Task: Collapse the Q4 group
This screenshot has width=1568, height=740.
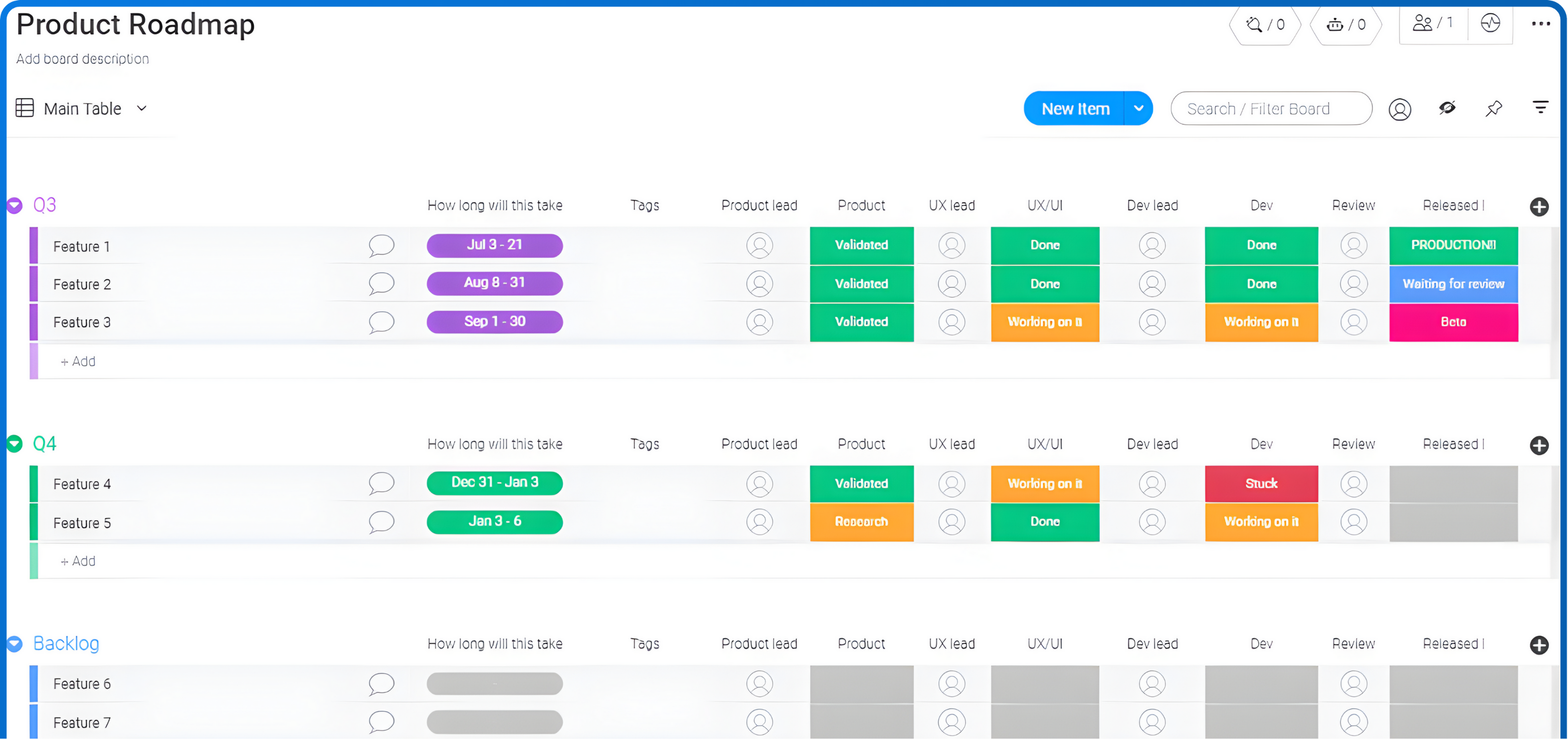Action: tap(15, 444)
